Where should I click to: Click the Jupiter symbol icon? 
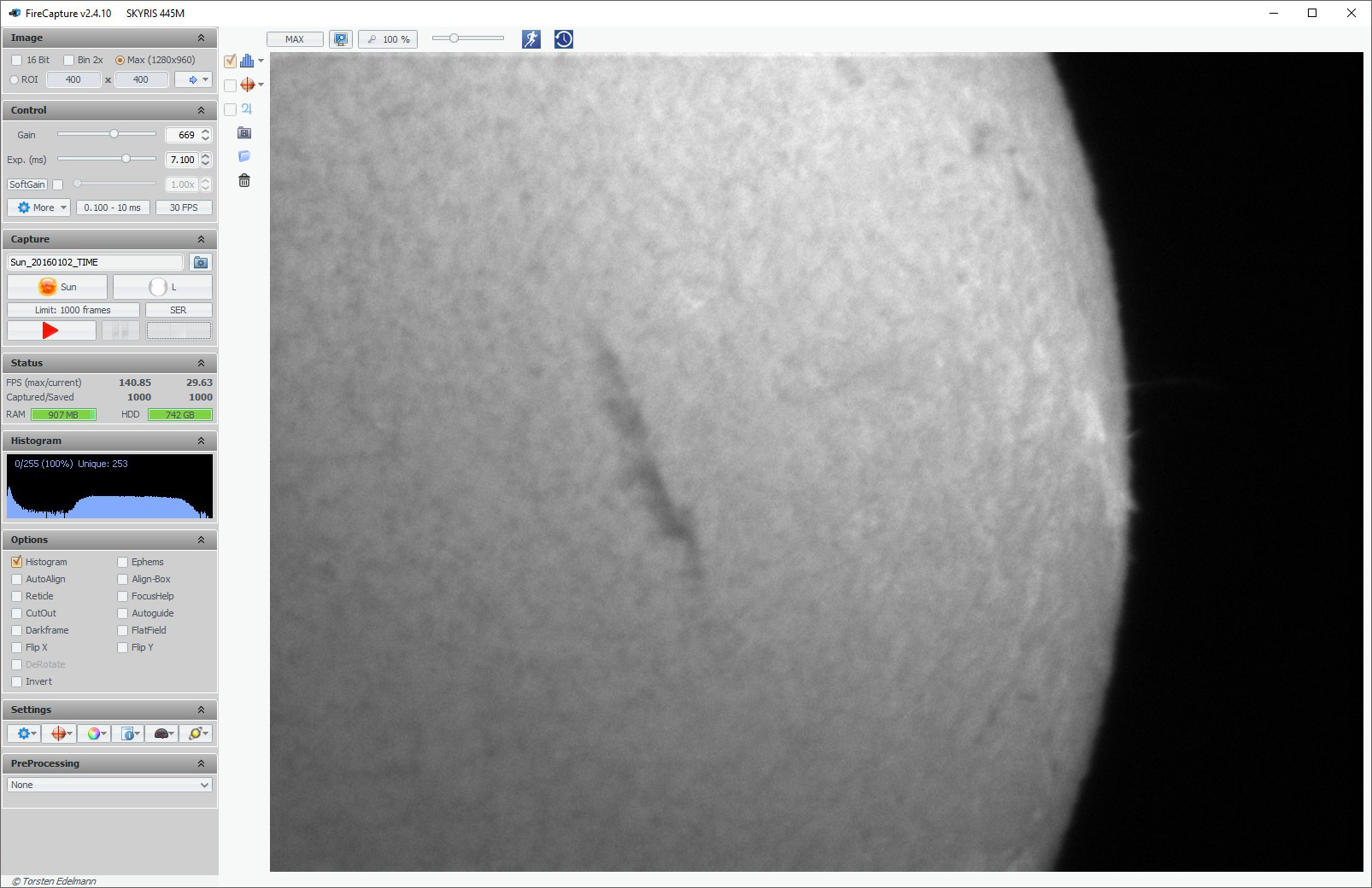(x=247, y=108)
